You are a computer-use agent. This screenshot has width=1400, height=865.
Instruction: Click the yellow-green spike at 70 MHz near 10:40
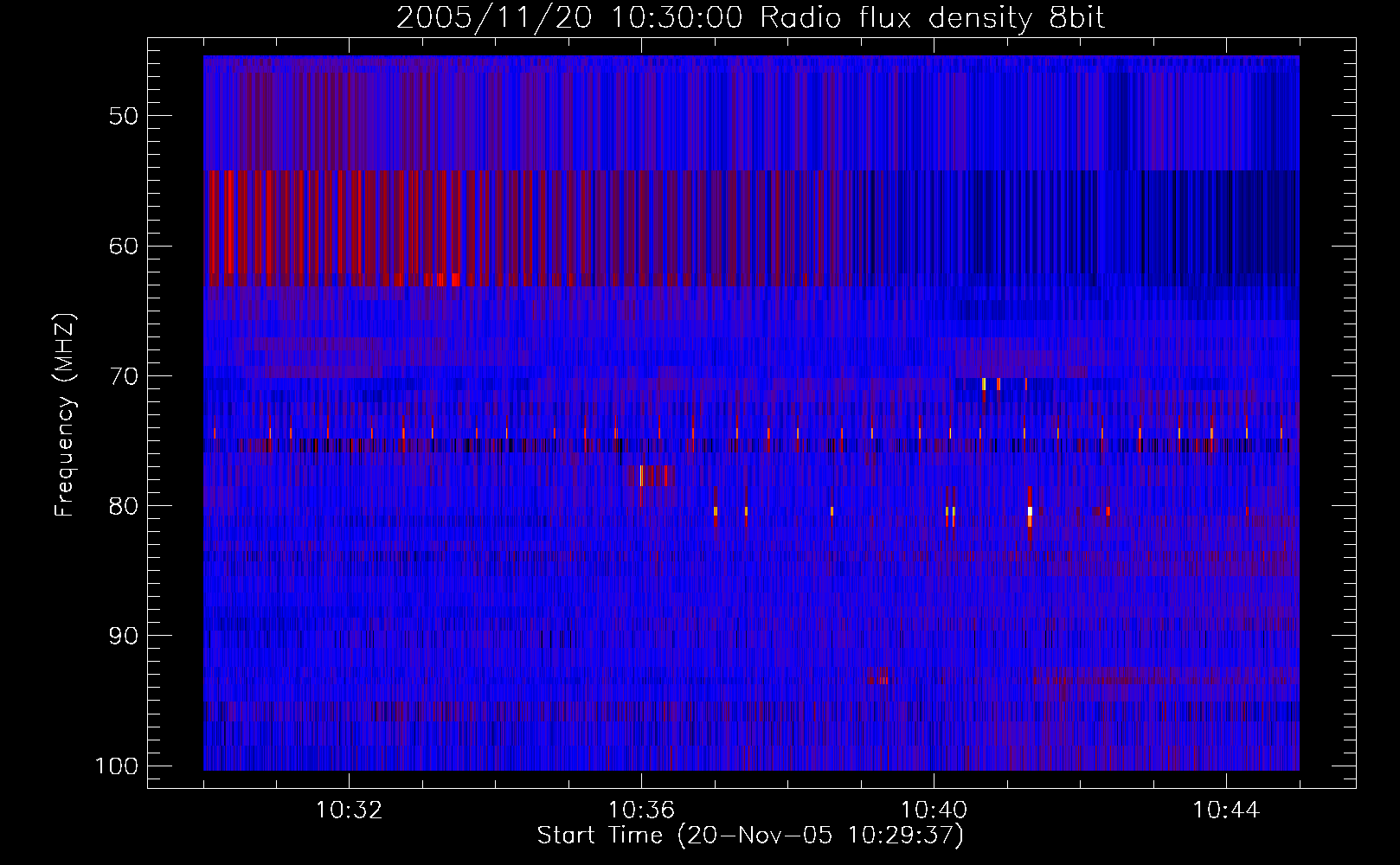pyautogui.click(x=985, y=384)
